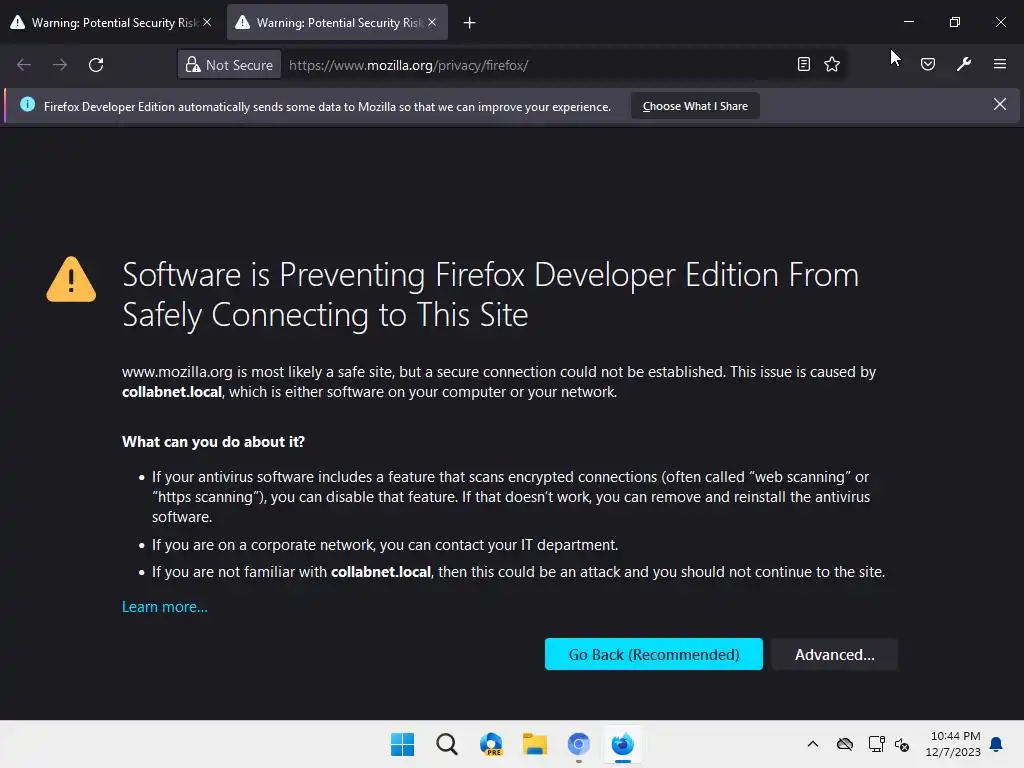Viewport: 1024px width, 768px height.
Task: Bookmark this page with the star icon
Action: (832, 64)
